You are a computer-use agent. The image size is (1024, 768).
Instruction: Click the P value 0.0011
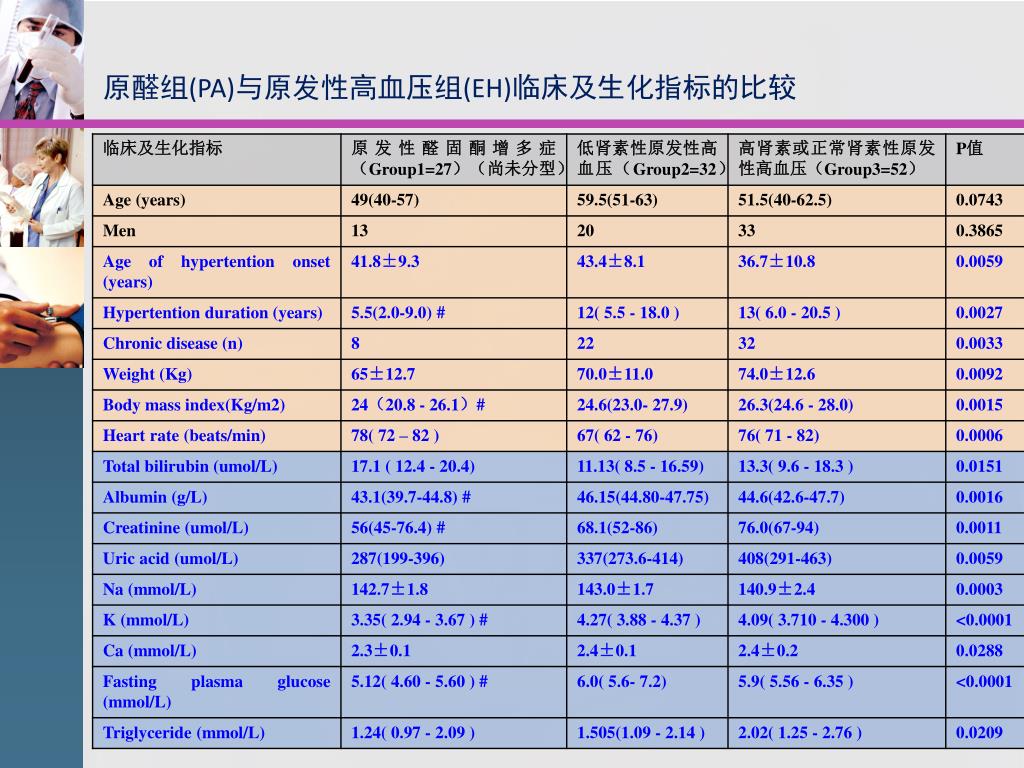(x=978, y=528)
